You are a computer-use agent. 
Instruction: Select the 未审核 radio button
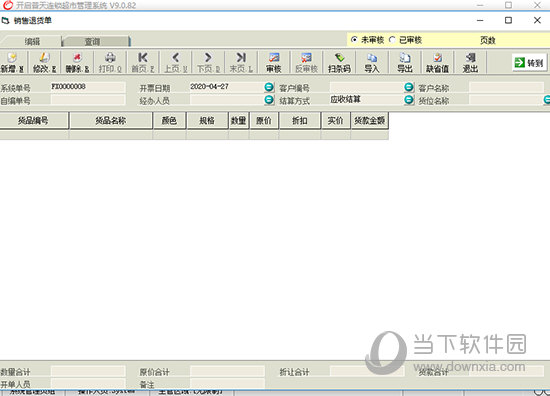coord(354,40)
